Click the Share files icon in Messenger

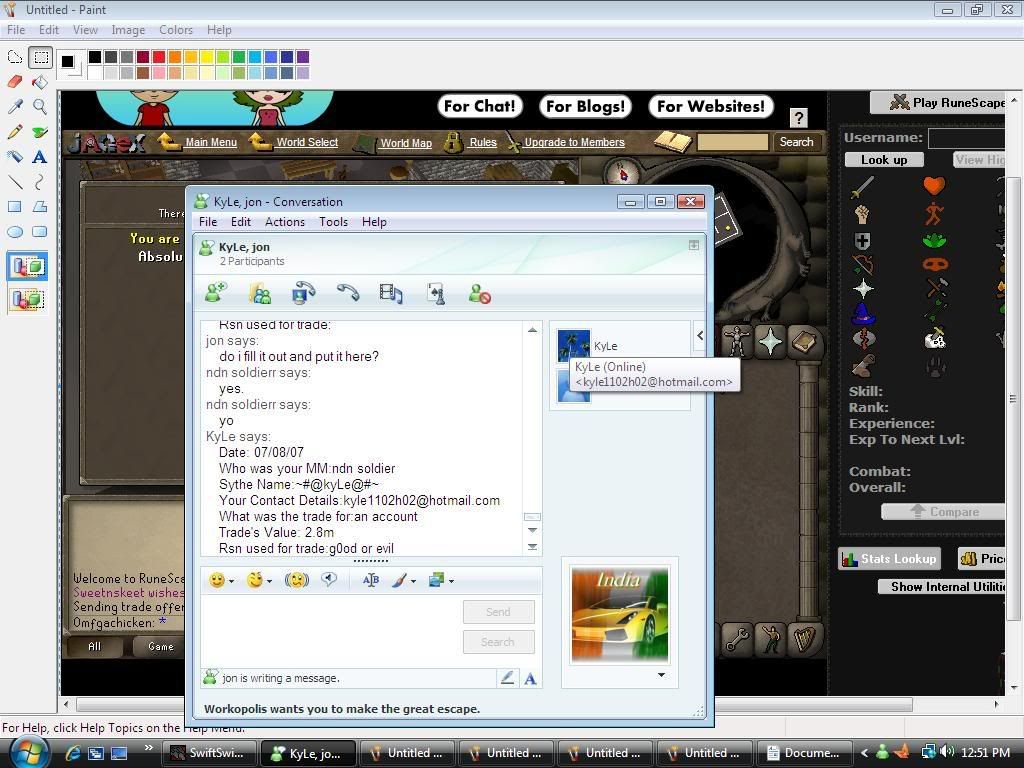(260, 293)
